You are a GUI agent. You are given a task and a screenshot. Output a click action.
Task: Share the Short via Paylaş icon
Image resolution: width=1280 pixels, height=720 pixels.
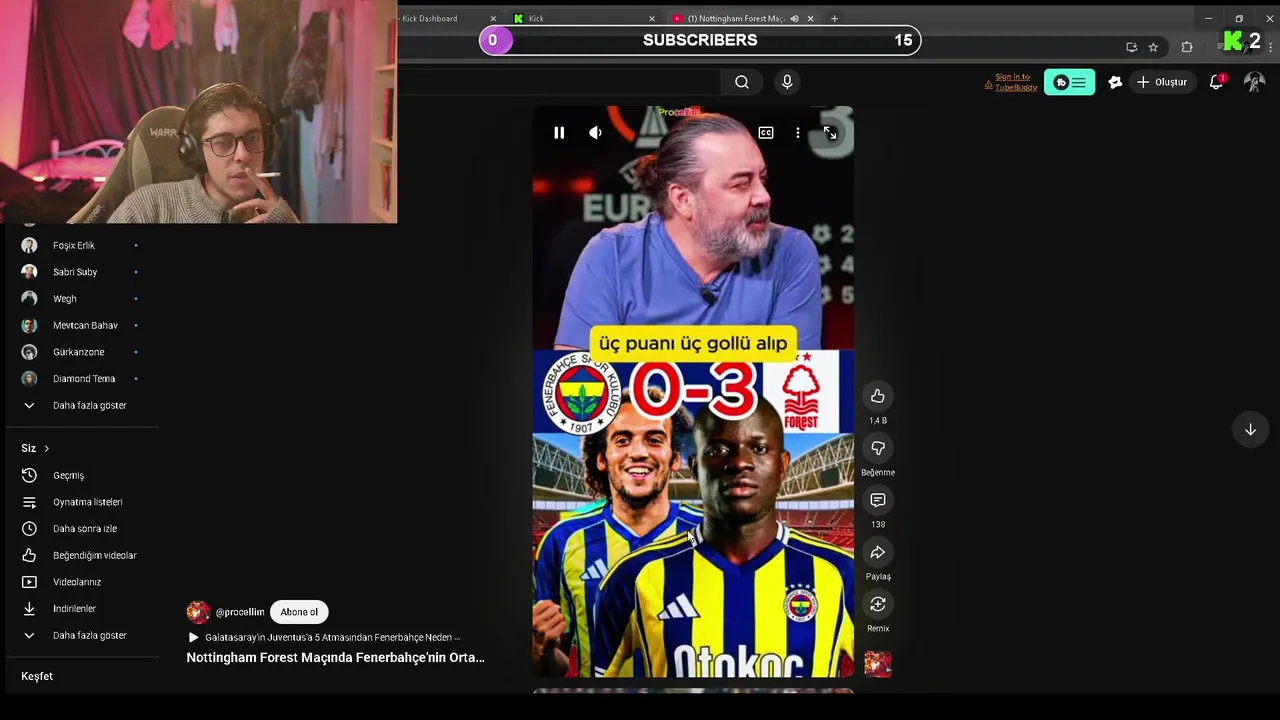[x=877, y=552]
